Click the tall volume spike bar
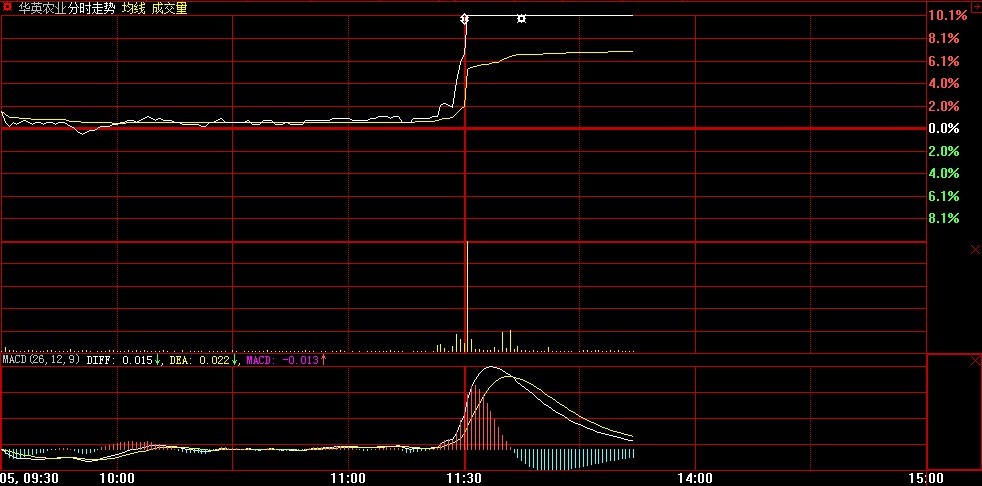Screen dimensions: 982x486 coord(465,300)
